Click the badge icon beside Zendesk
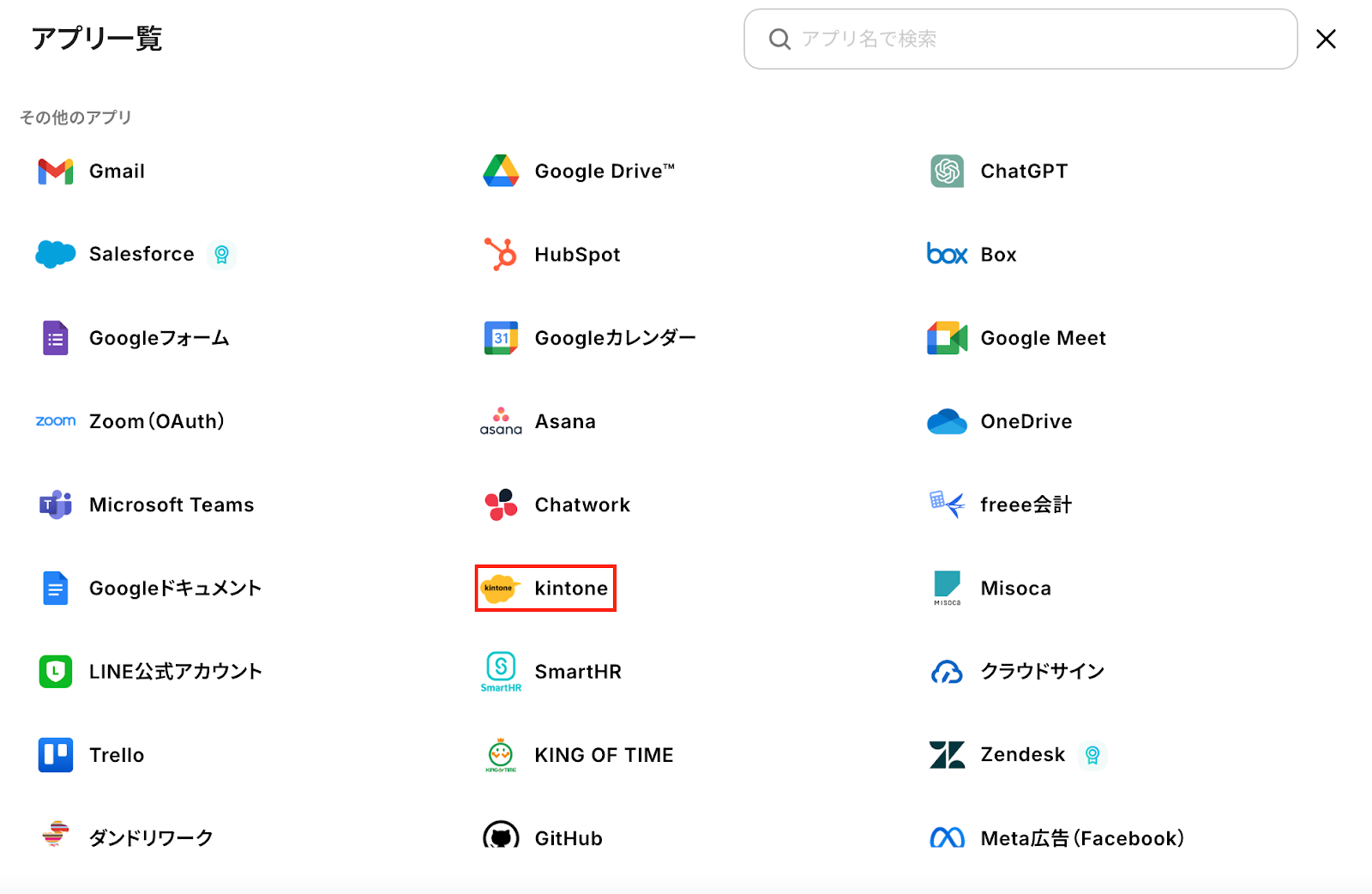Screen dimensions: 1372x894 tap(1092, 755)
